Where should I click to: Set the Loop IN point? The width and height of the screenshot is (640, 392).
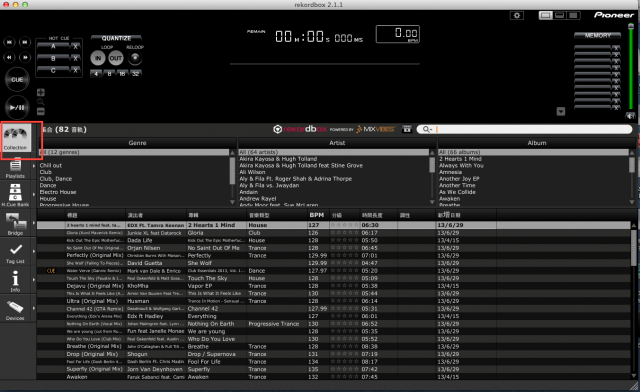(x=98, y=58)
